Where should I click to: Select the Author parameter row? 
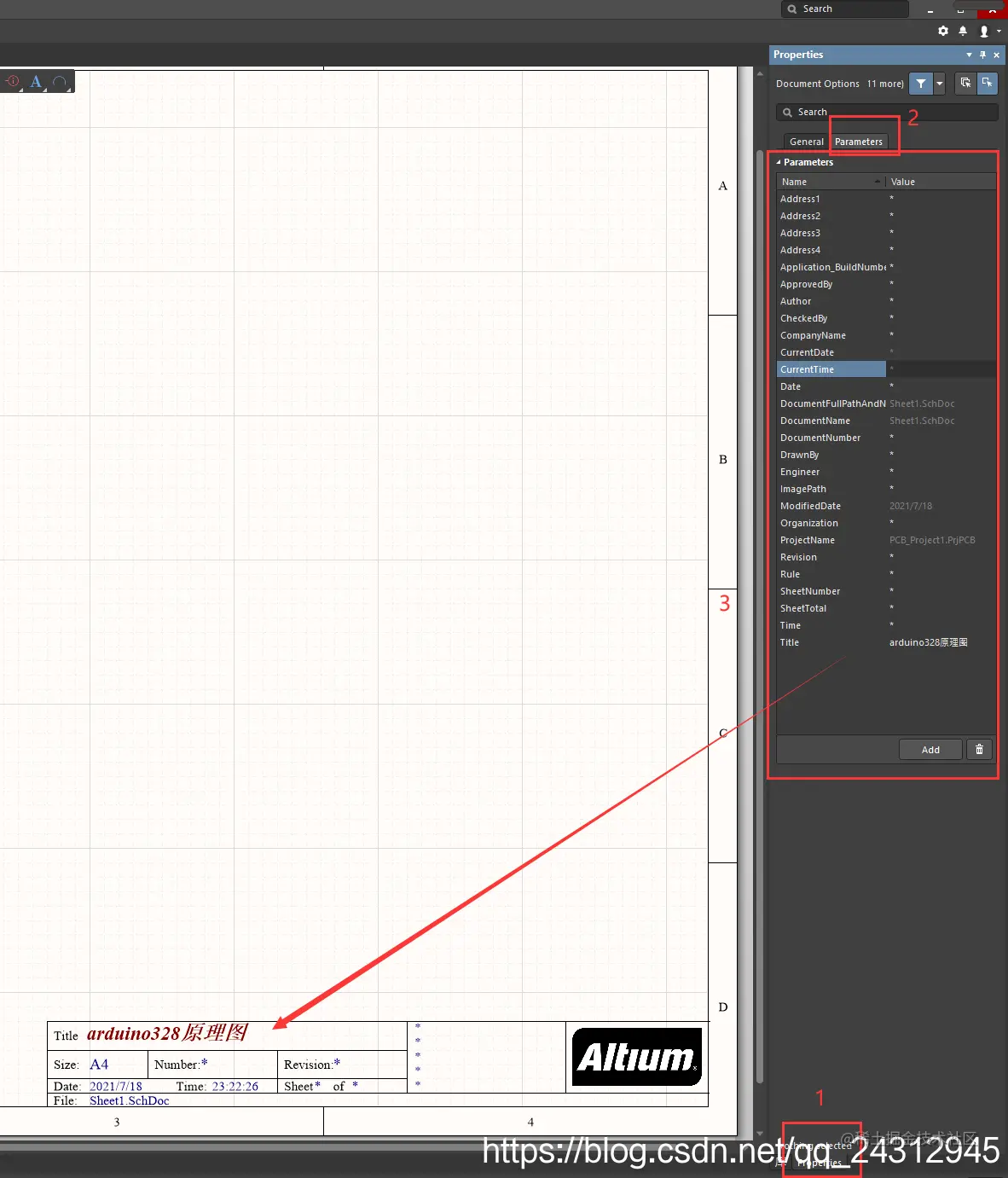[x=886, y=301]
